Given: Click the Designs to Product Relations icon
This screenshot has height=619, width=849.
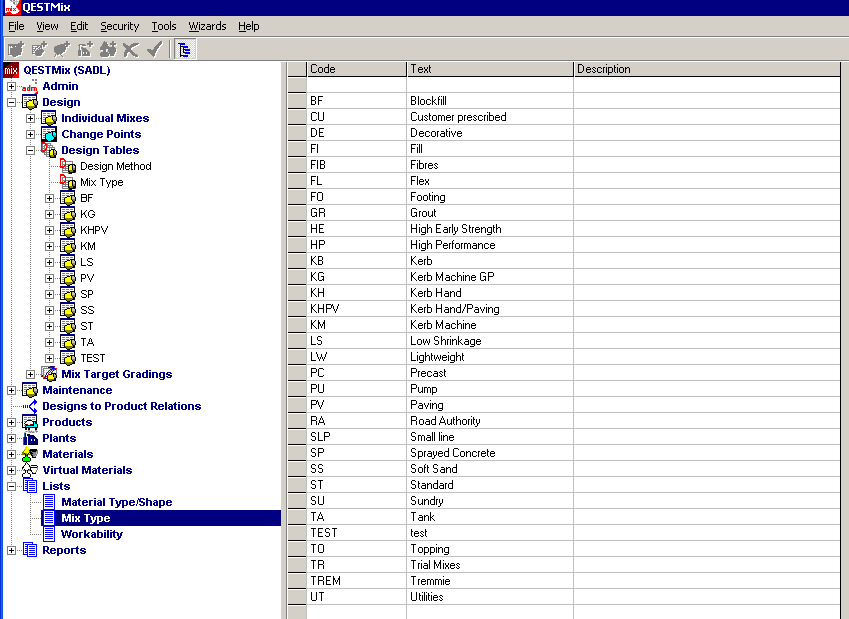Looking at the screenshot, I should (30, 406).
